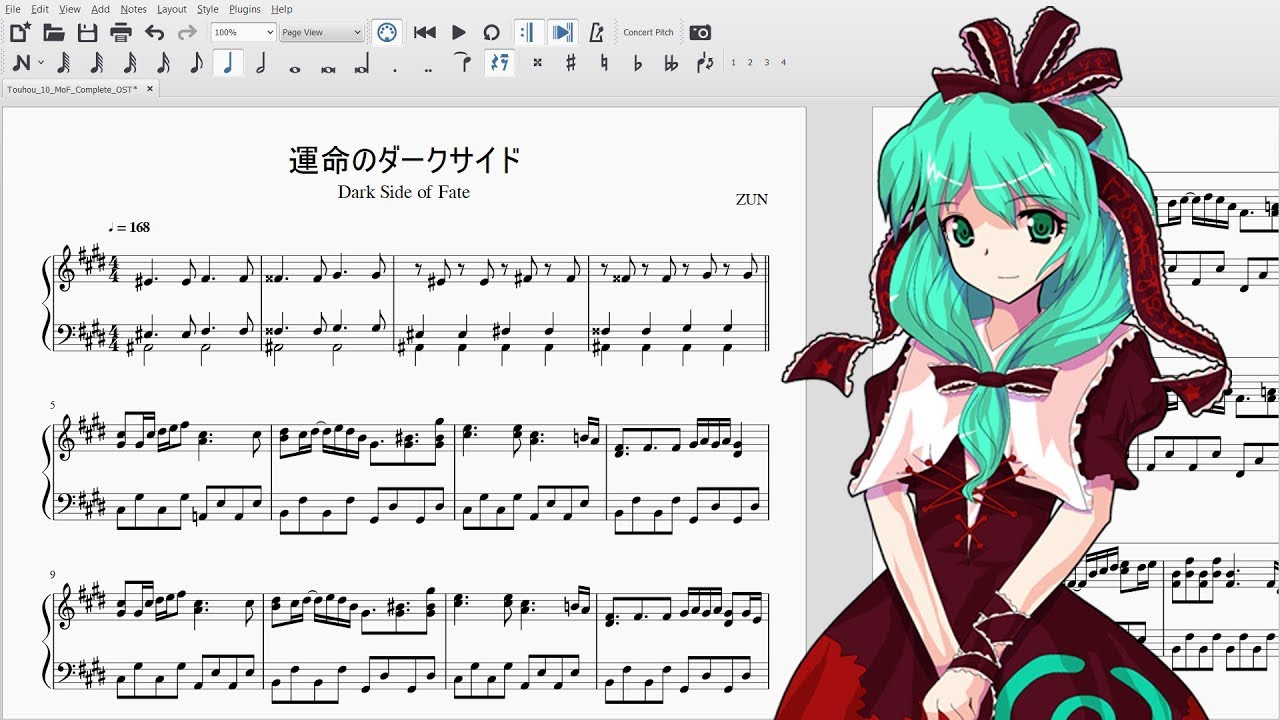Toggle loop playback
This screenshot has height=720, width=1280.
click(491, 32)
